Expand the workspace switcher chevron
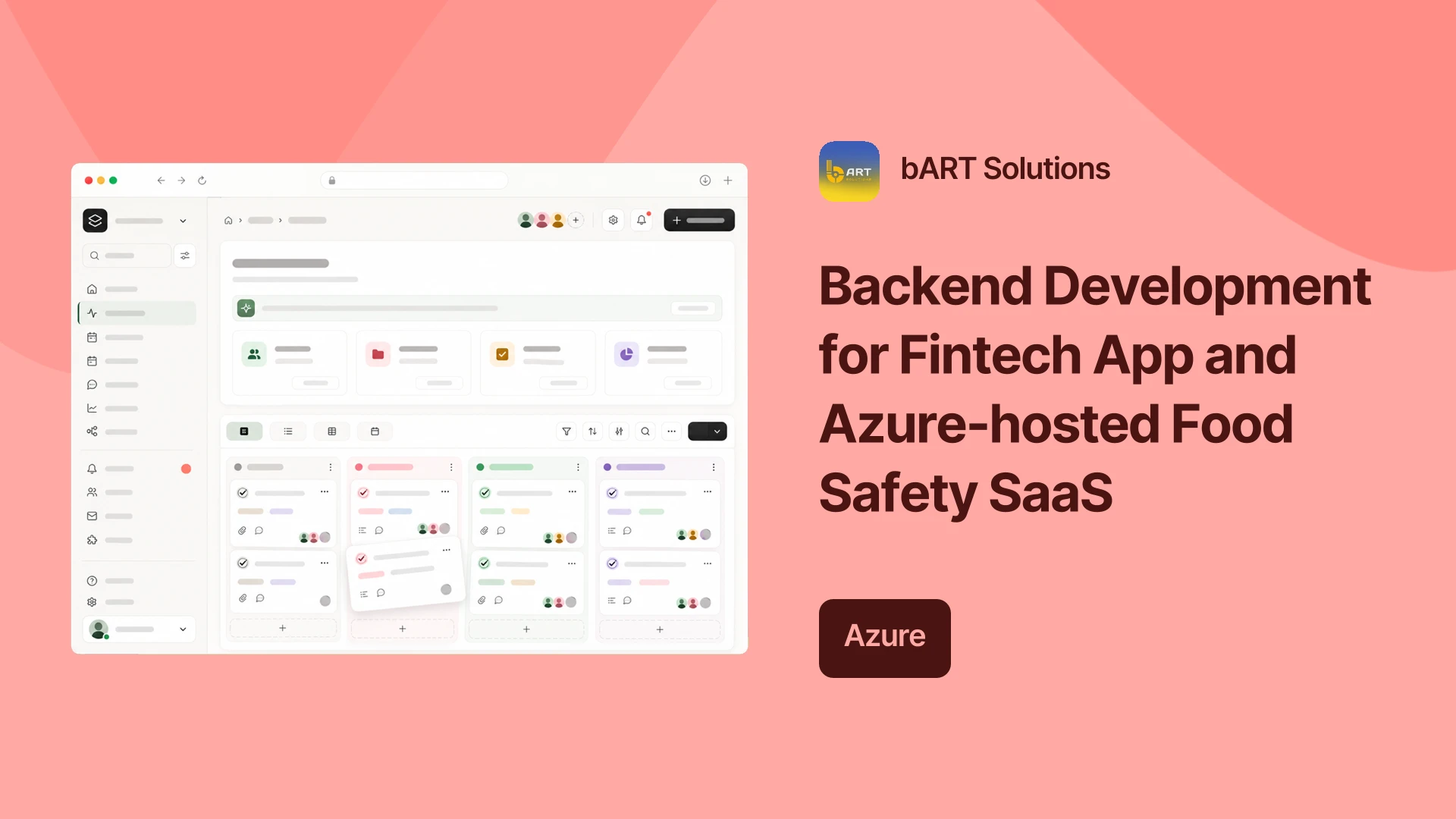1456x819 pixels. 183,221
